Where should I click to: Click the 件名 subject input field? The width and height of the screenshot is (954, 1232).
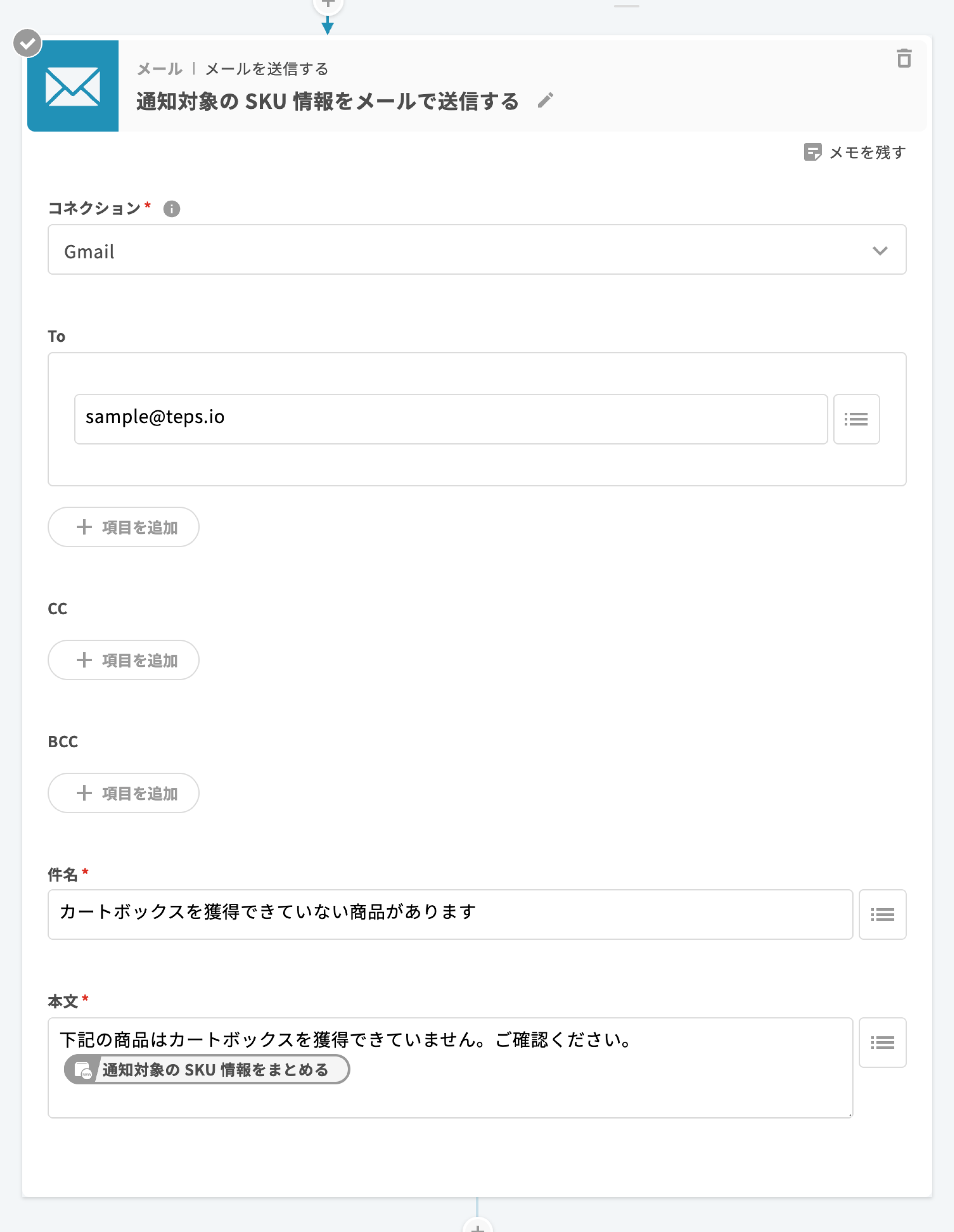450,915
